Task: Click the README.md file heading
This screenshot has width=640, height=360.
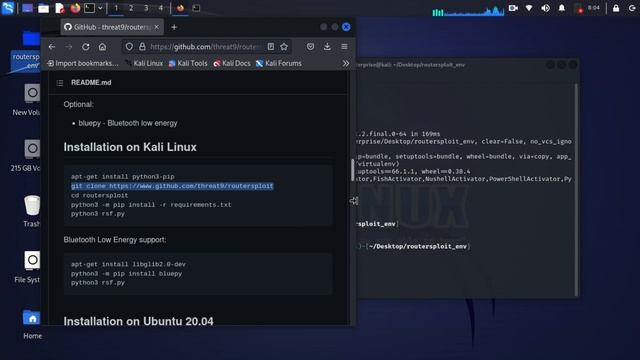Action: click(91, 82)
